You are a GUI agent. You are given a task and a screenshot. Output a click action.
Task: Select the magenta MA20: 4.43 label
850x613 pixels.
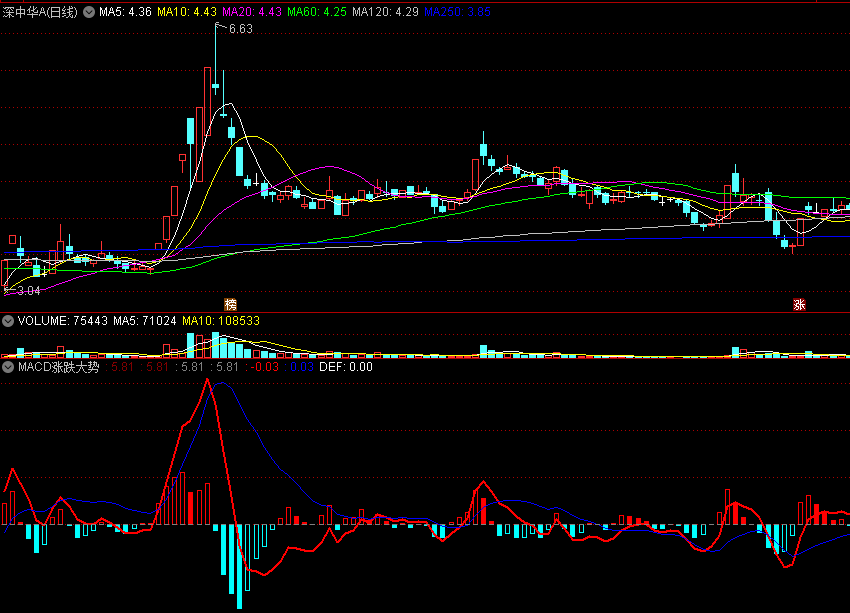252,12
